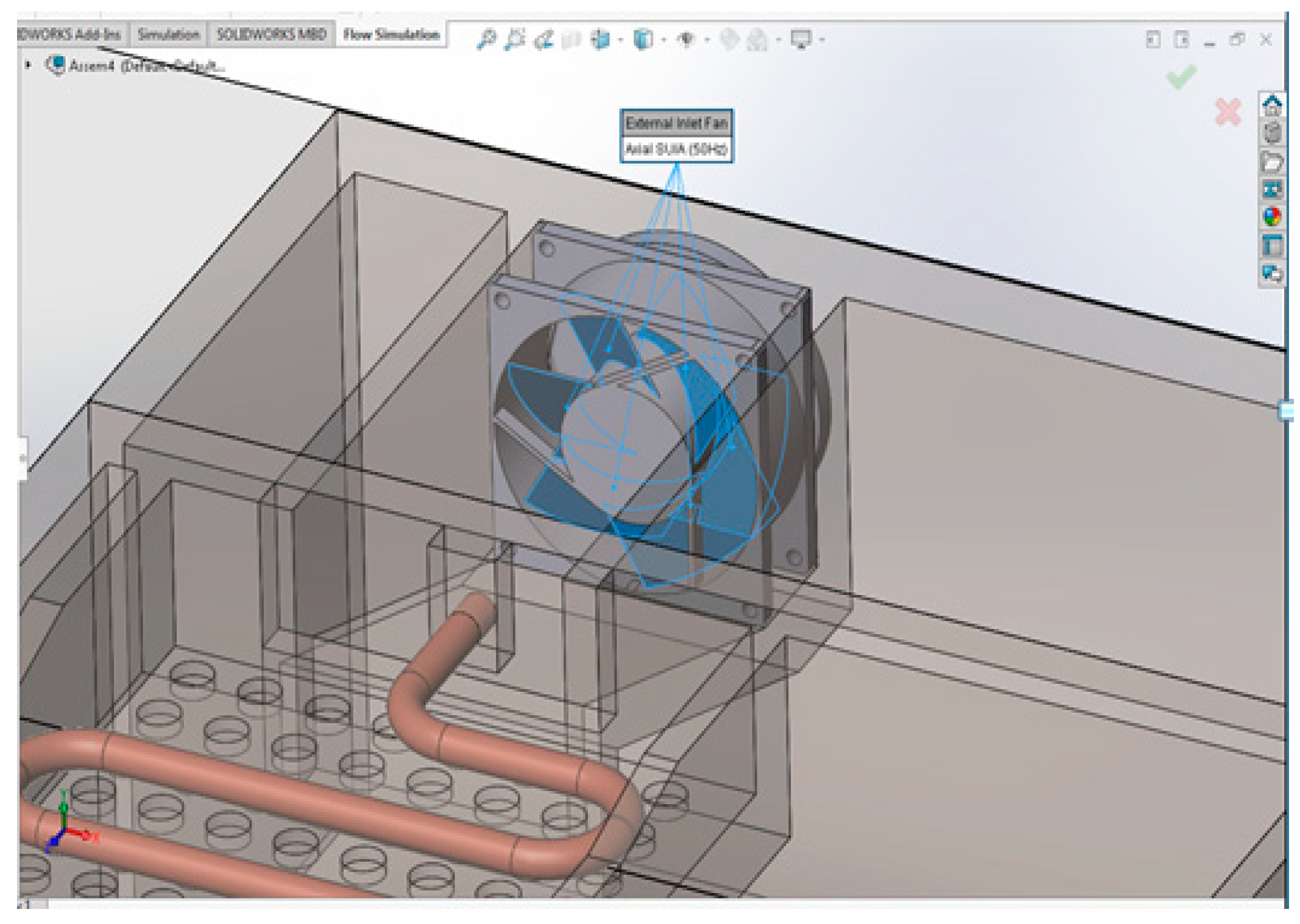
Task: Open the Display Style dropdown arrow
Action: (664, 40)
